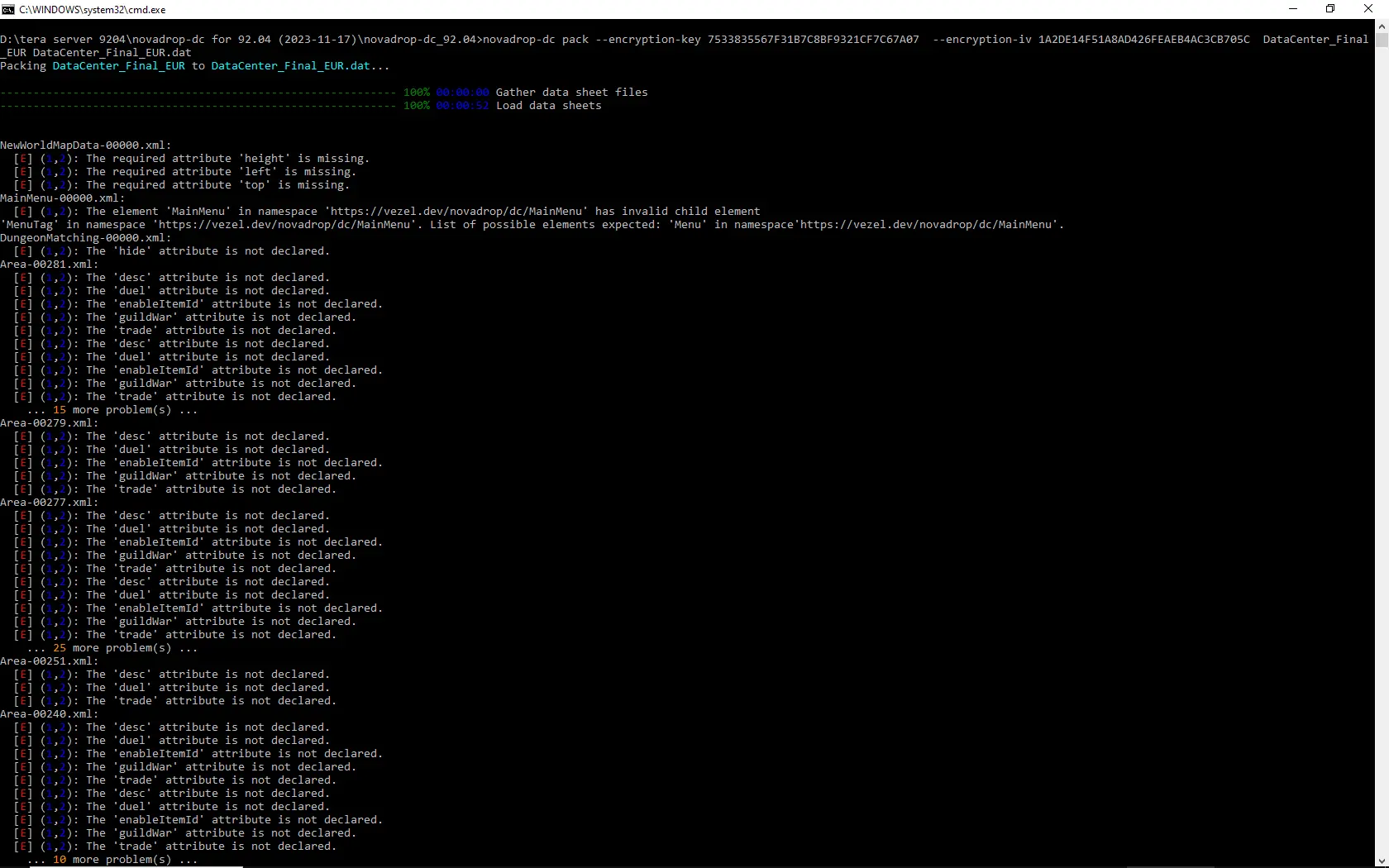Click the vertical scrollbar down arrow
Viewport: 1389px width, 868px height.
[1382, 861]
